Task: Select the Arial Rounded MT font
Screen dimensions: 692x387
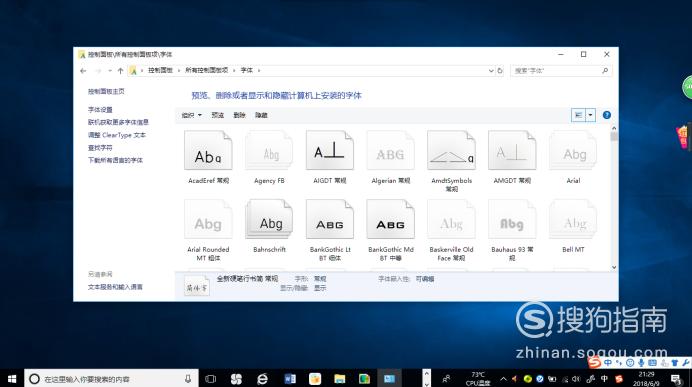Action: tap(208, 230)
